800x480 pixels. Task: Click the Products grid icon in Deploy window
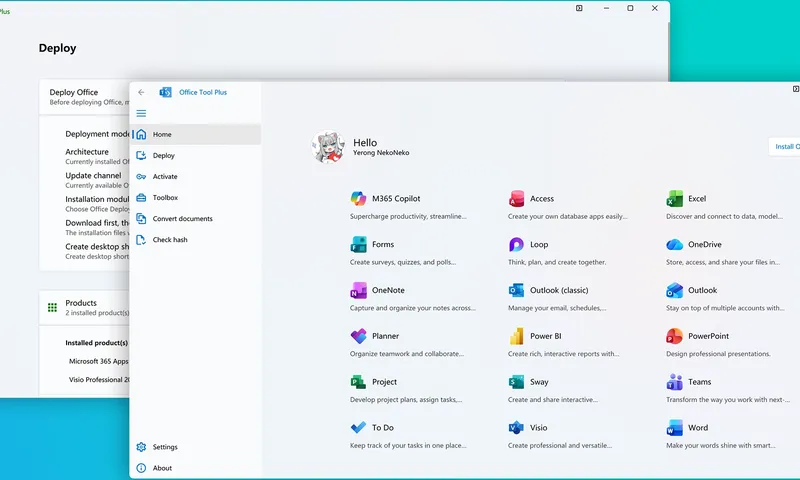click(52, 308)
